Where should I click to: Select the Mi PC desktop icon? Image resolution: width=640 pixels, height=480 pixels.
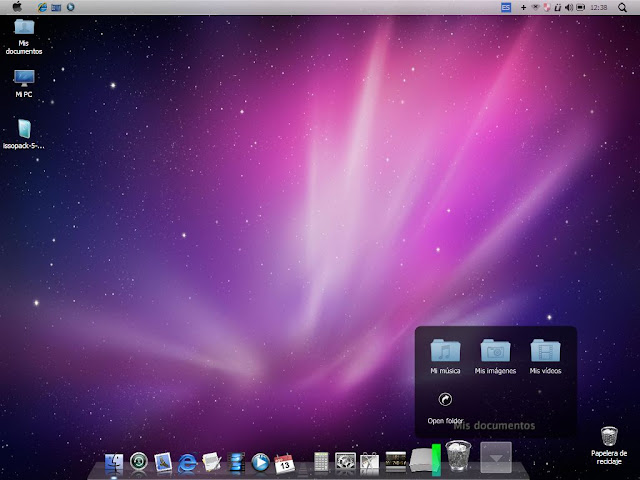click(x=24, y=84)
